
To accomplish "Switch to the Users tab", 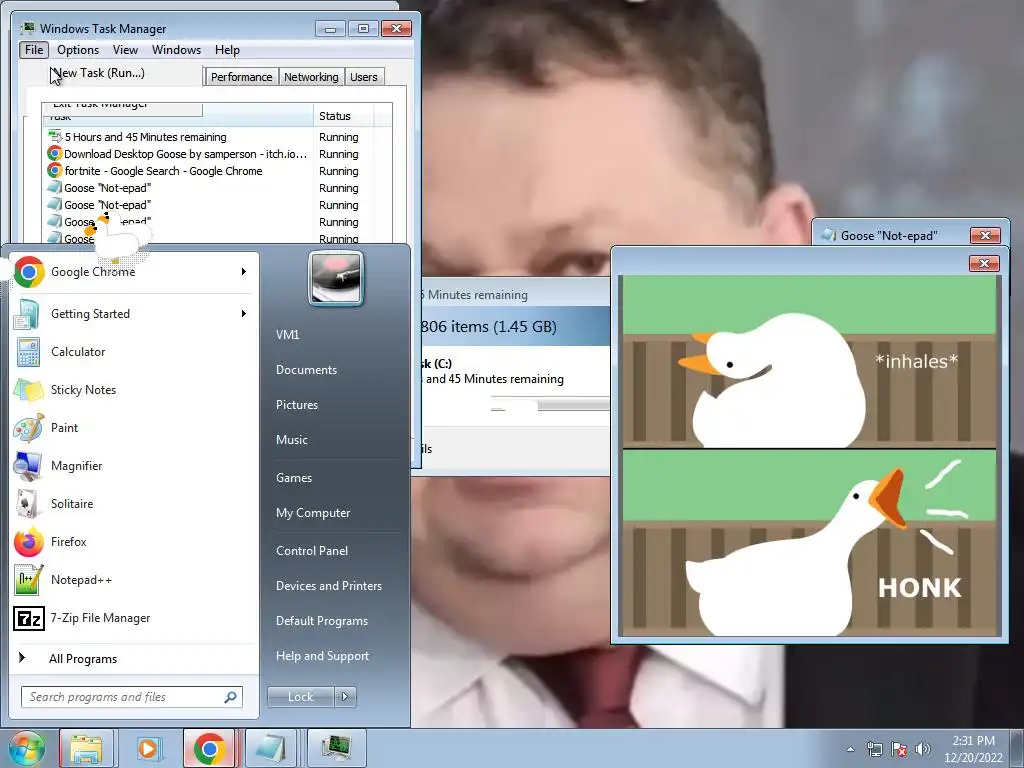I will pos(364,77).
